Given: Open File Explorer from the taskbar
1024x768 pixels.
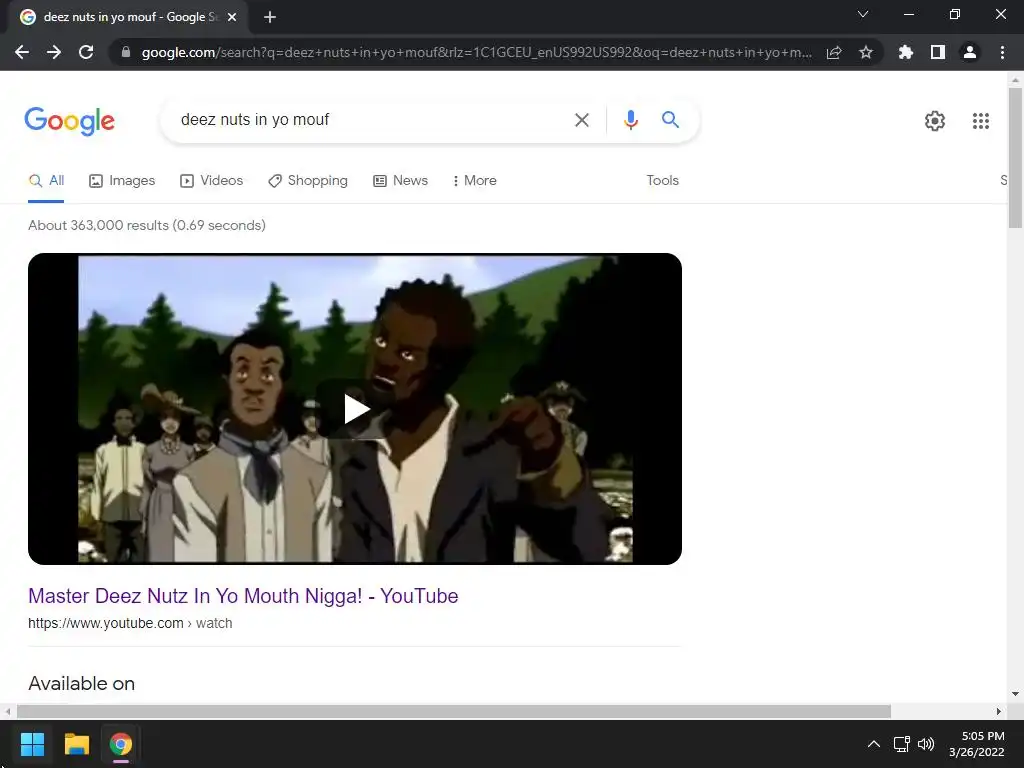Looking at the screenshot, I should click(76, 744).
